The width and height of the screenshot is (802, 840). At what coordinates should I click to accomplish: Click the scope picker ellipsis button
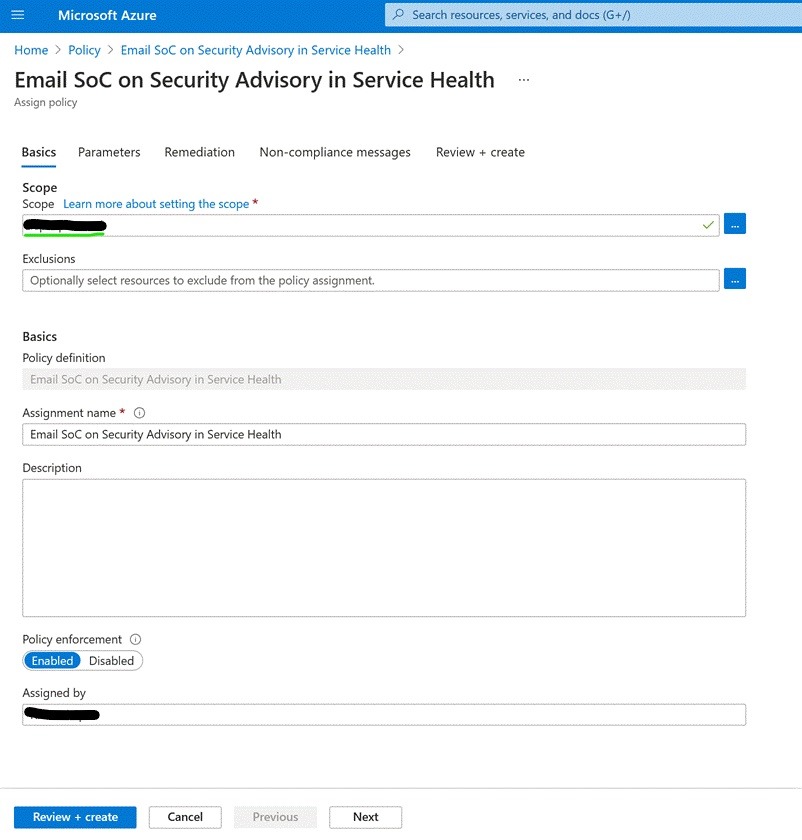tap(735, 225)
